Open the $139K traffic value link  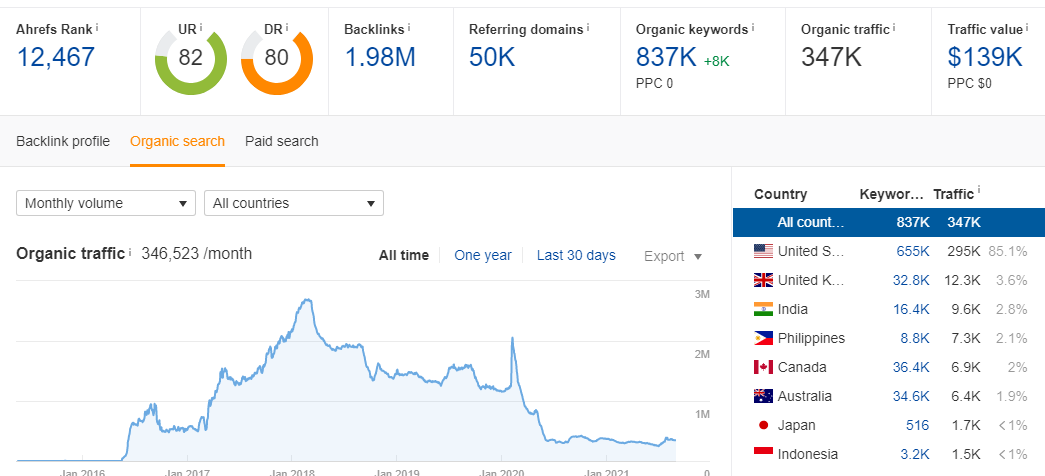[x=985, y=57]
